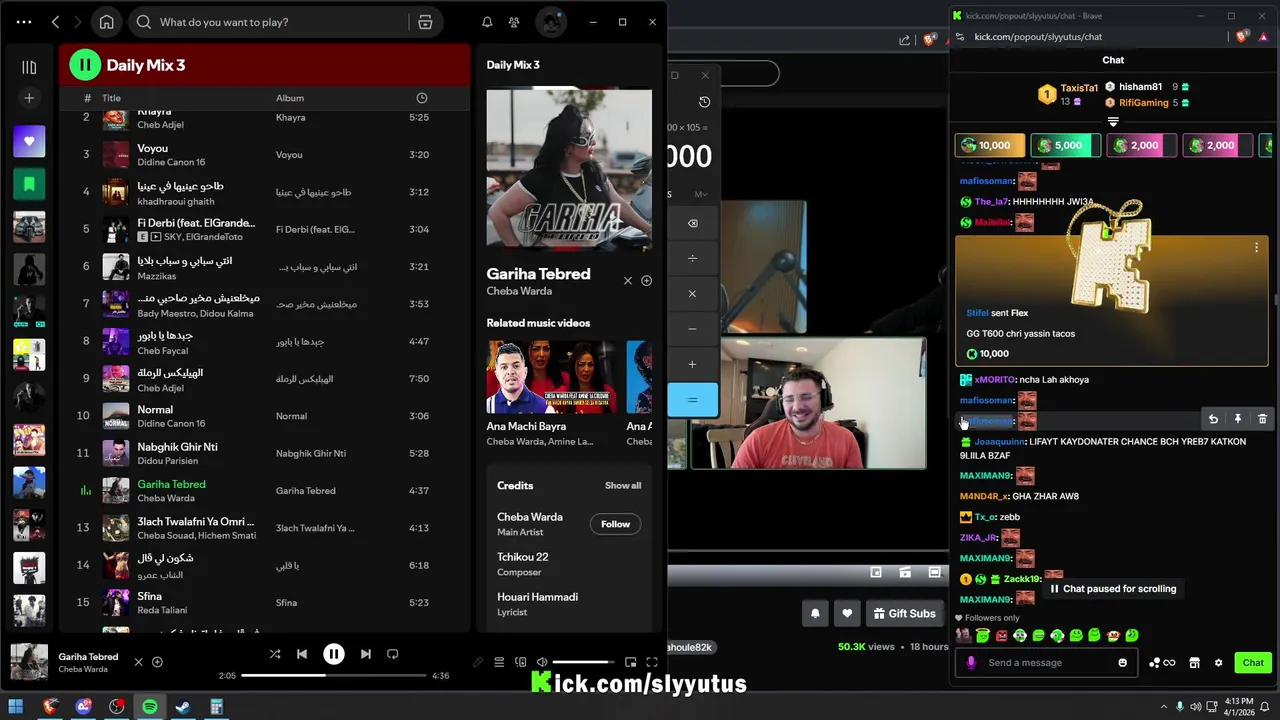Create a playlist with the plus sidebar button
Screen dimensions: 1280x720
point(29,98)
